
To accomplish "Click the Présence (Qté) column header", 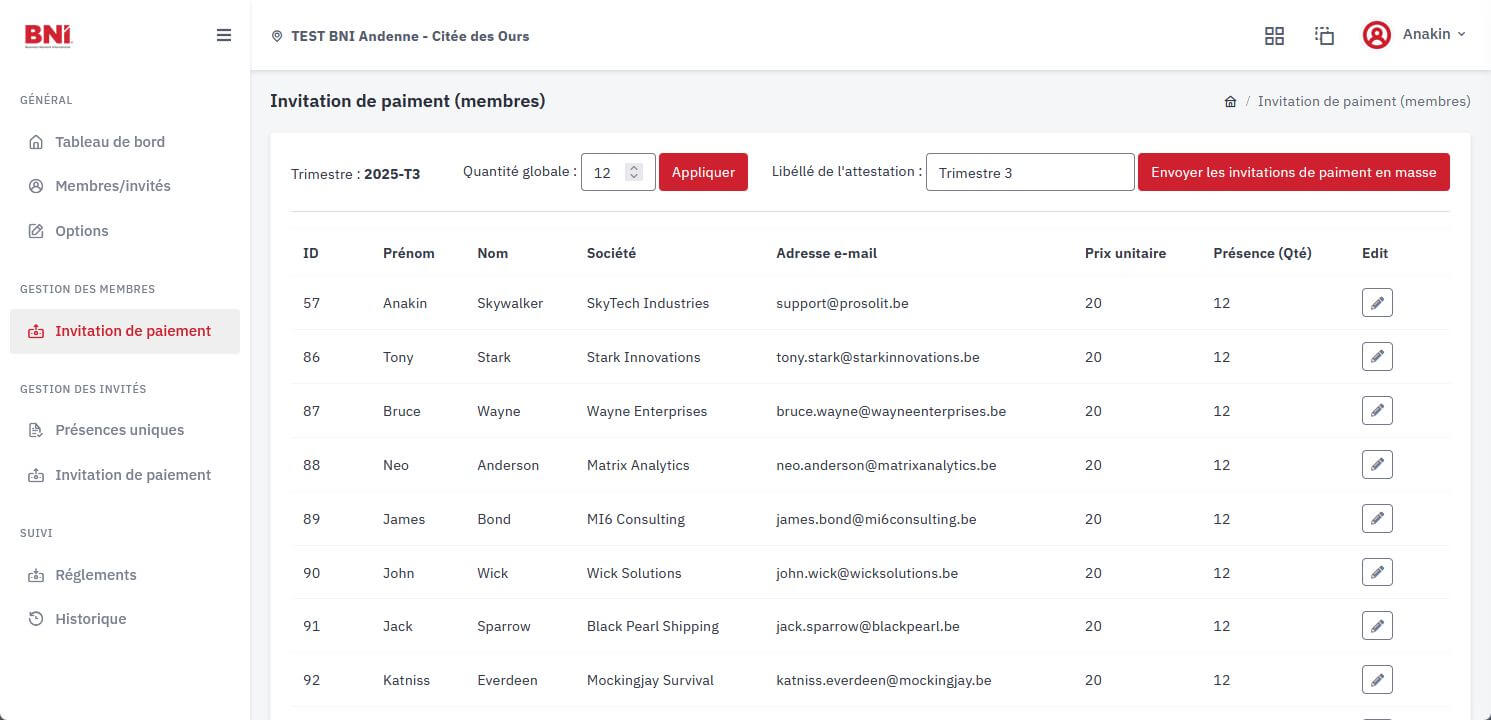I will click(x=1262, y=253).
